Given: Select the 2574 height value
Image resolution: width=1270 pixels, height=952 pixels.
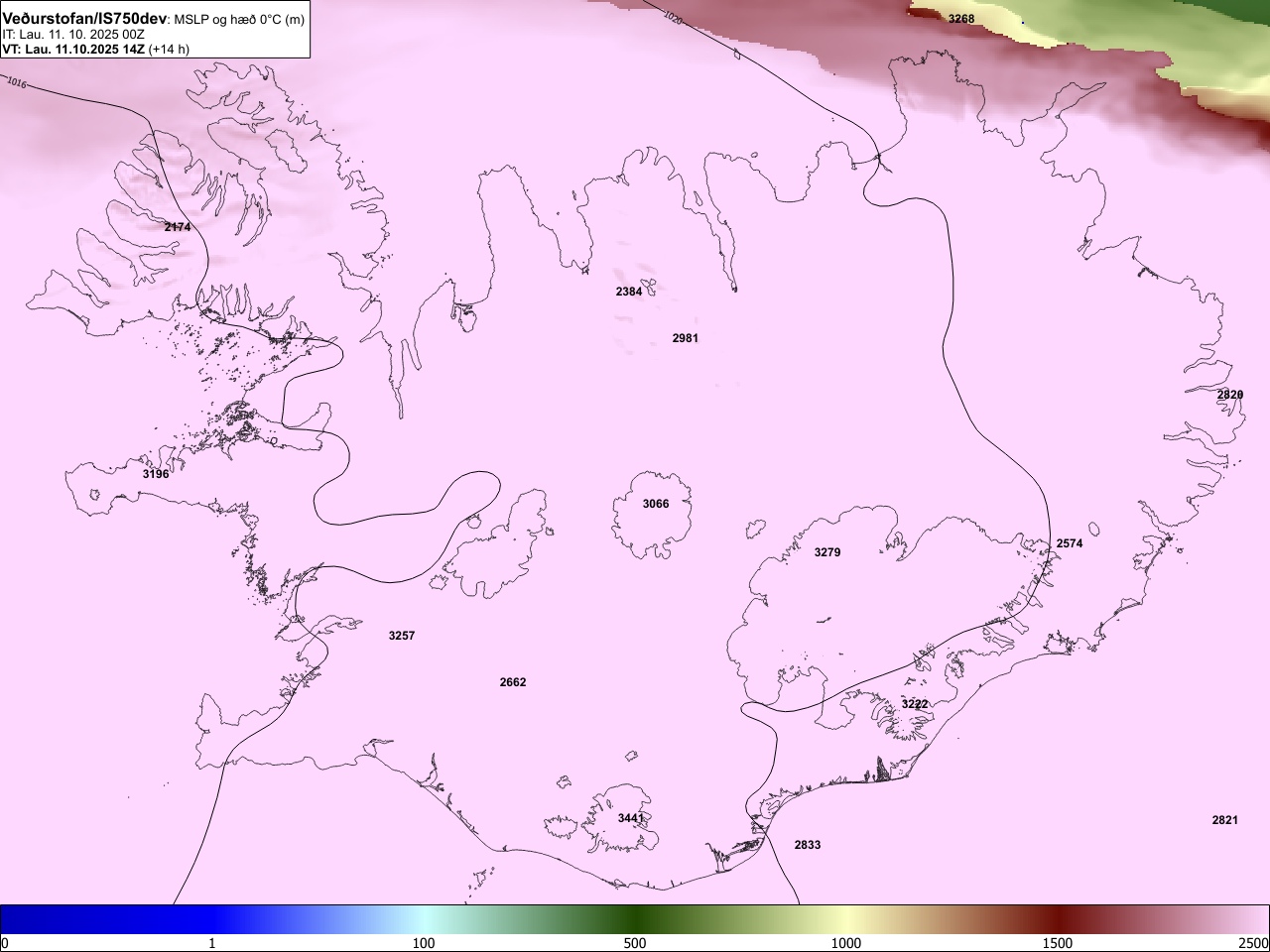Looking at the screenshot, I should pyautogui.click(x=1070, y=543).
